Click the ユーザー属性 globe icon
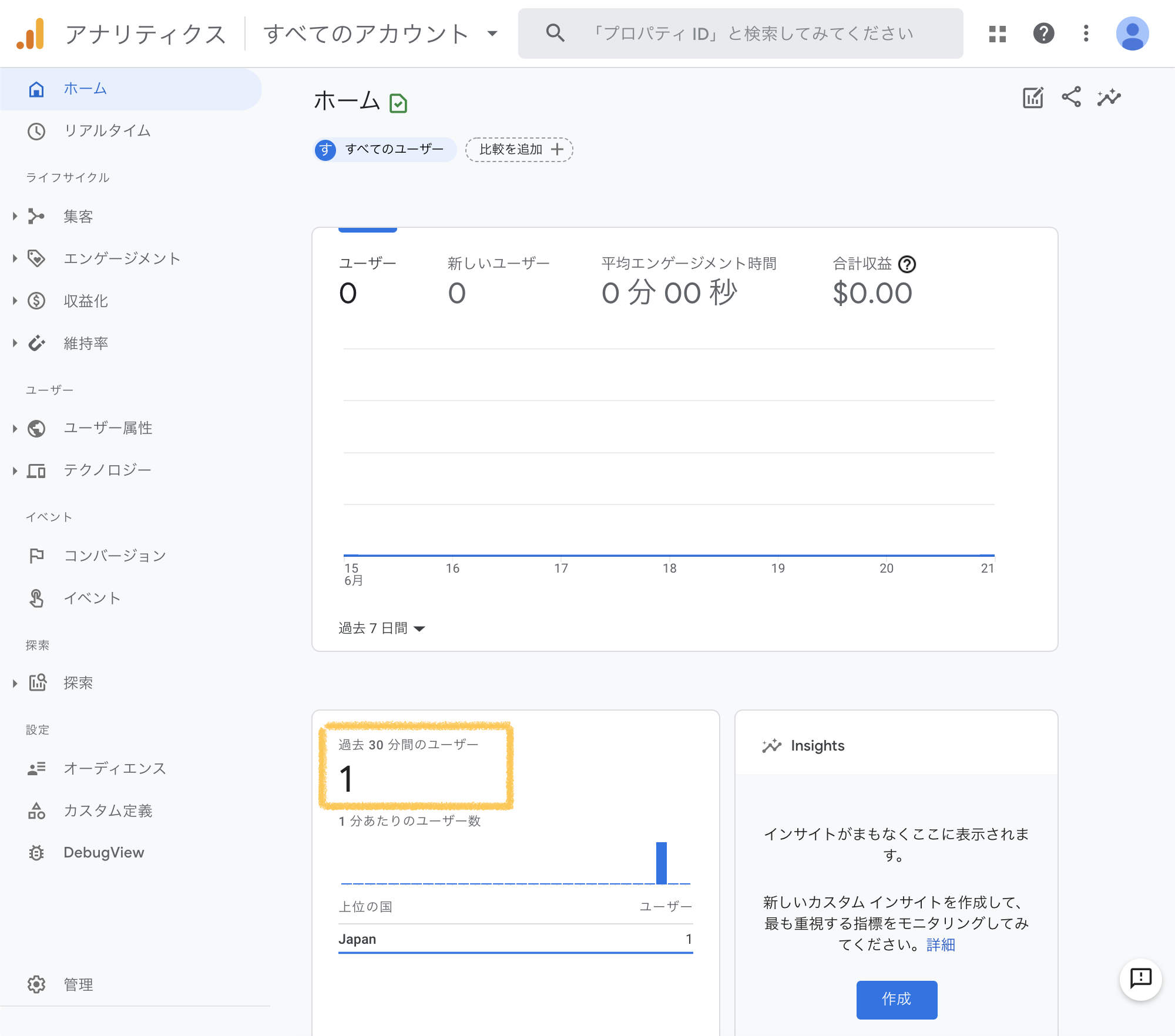 click(x=36, y=428)
